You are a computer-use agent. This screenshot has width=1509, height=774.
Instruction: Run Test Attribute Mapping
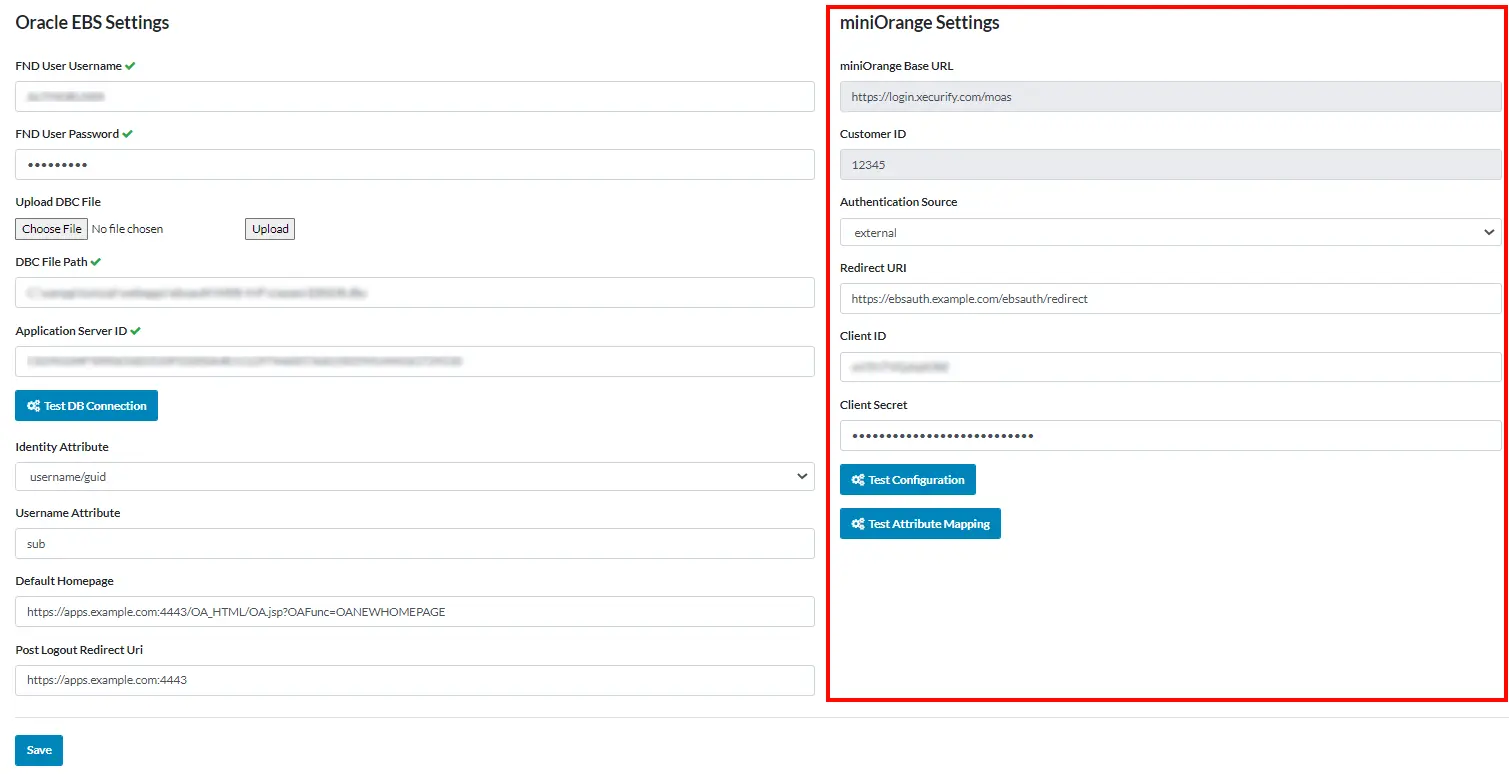[920, 523]
